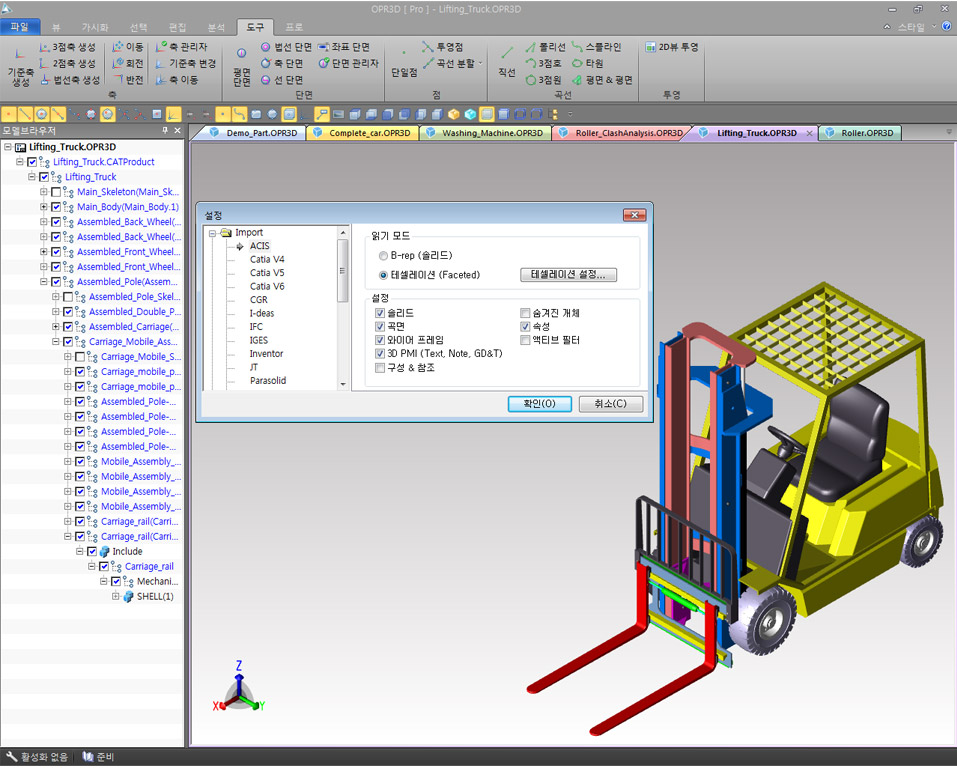The image size is (957, 770).
Task: Uncheck the 와이어 프레임 checkbox
Action: (380, 340)
